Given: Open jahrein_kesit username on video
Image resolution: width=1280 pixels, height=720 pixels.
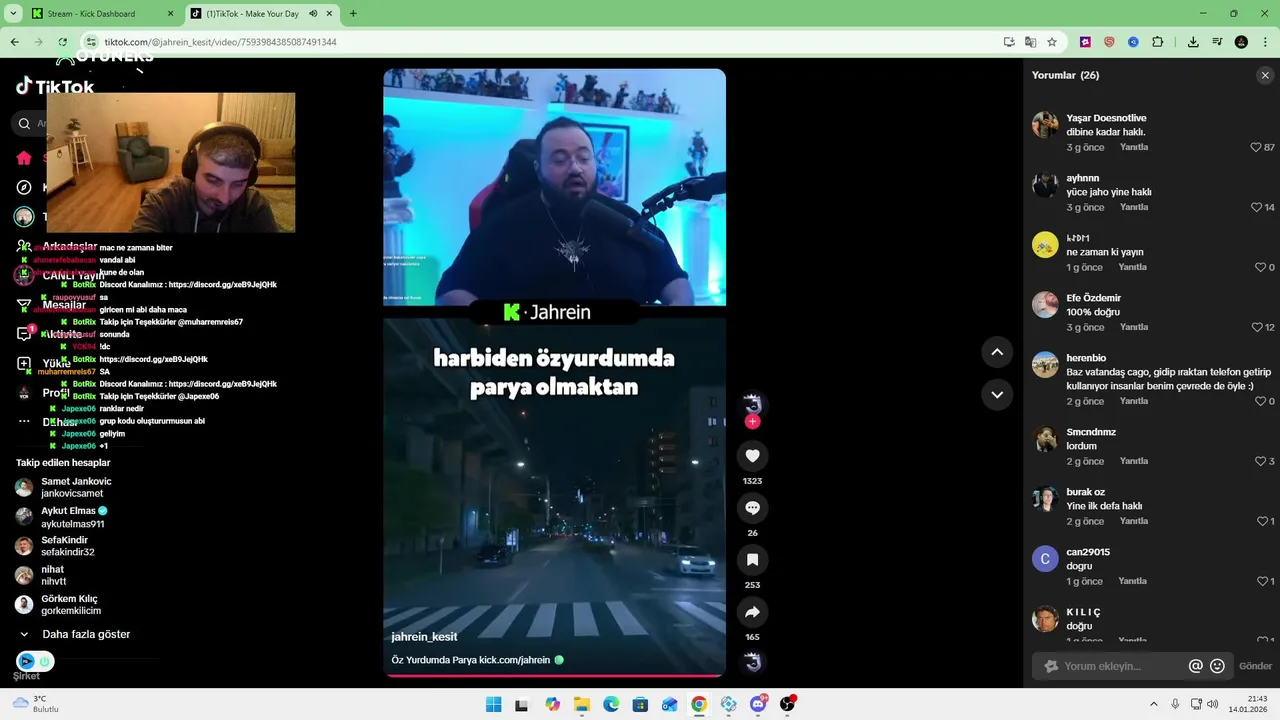Looking at the screenshot, I should [x=424, y=637].
